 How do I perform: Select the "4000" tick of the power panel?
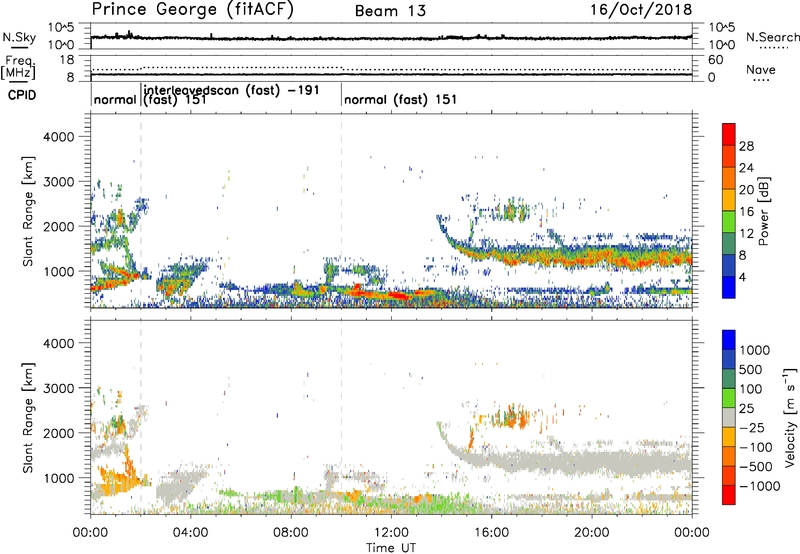point(58,137)
